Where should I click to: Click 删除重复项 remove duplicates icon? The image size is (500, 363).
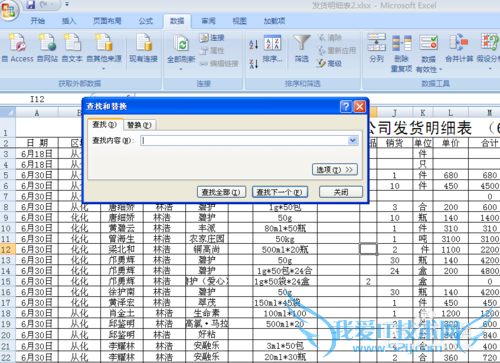point(401,53)
